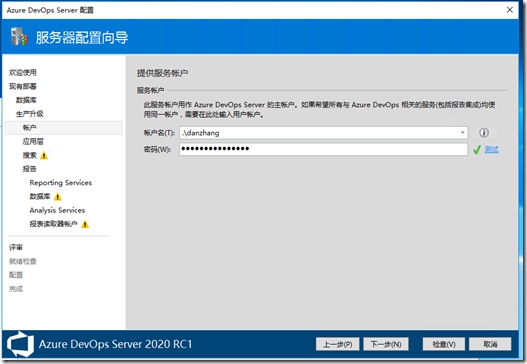Click the 测试 link

click(x=491, y=150)
